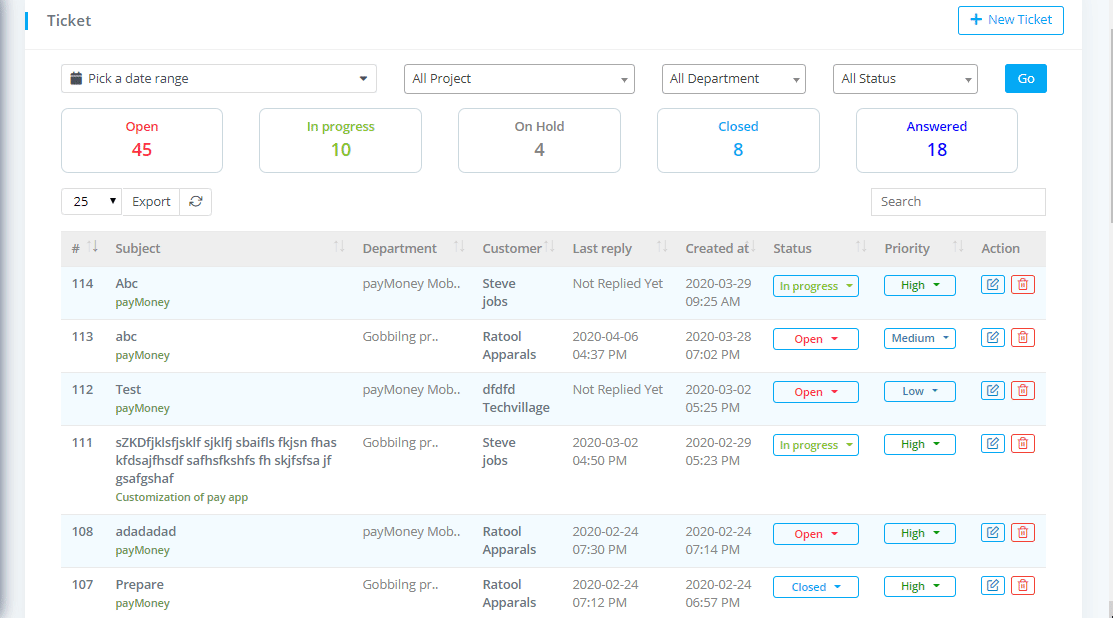The image size is (1113, 618).
Task: Click in the Search input field
Action: (957, 202)
